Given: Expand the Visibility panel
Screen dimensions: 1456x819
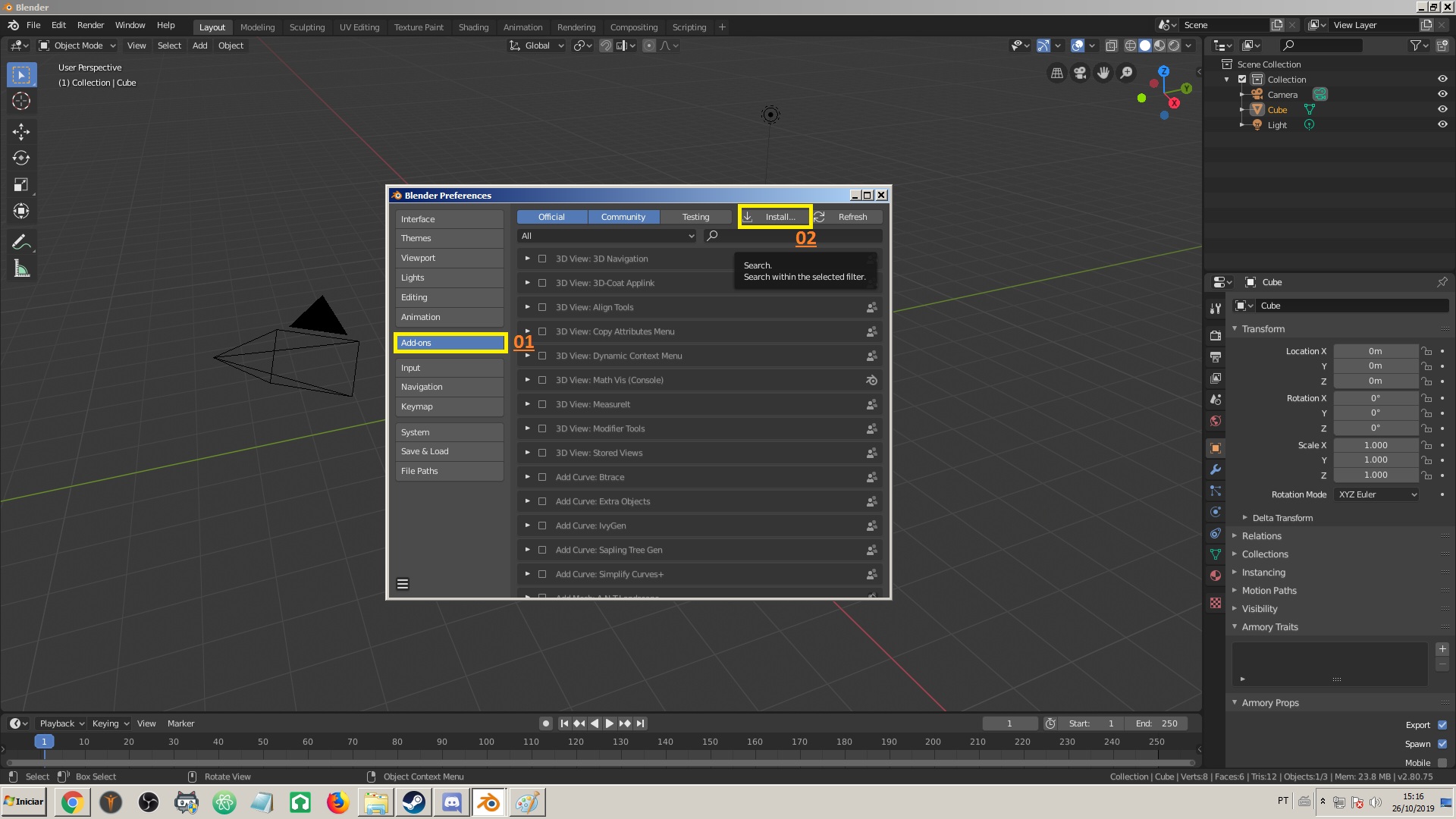Looking at the screenshot, I should 1260,609.
